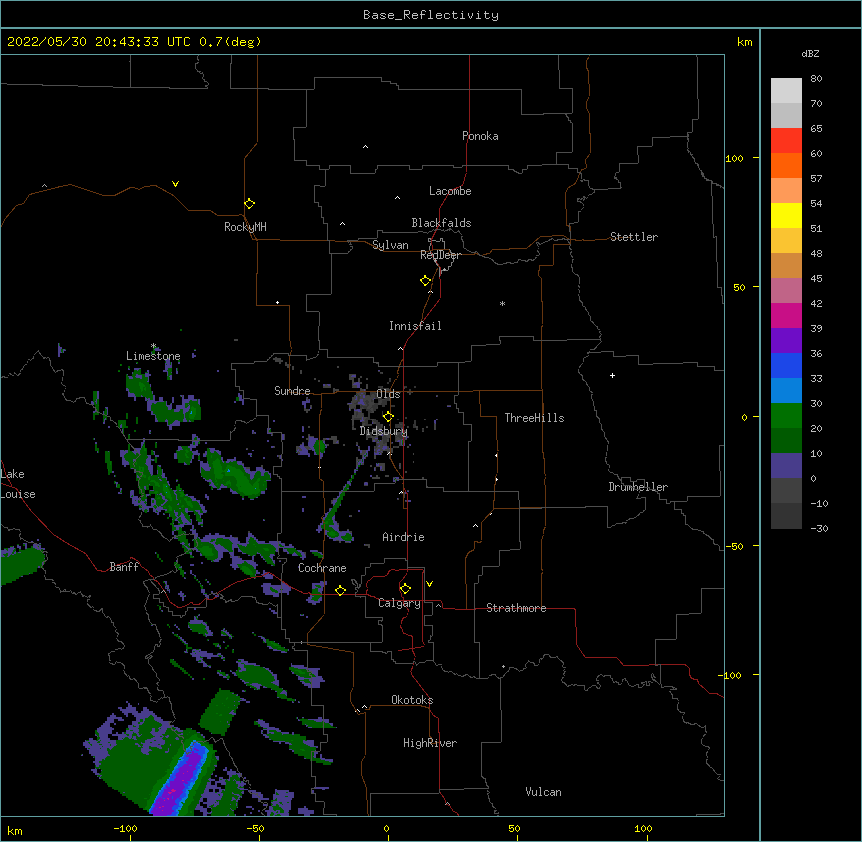Click the magenta legend swatch at 42 dBZ
Viewport: 862px width, 842px height.
(786, 315)
